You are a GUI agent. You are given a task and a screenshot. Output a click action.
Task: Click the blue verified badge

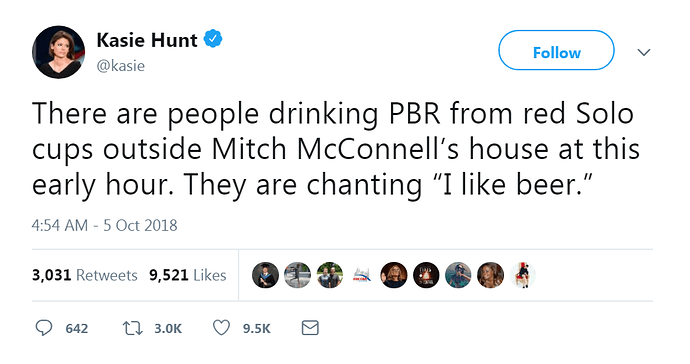[x=213, y=39]
